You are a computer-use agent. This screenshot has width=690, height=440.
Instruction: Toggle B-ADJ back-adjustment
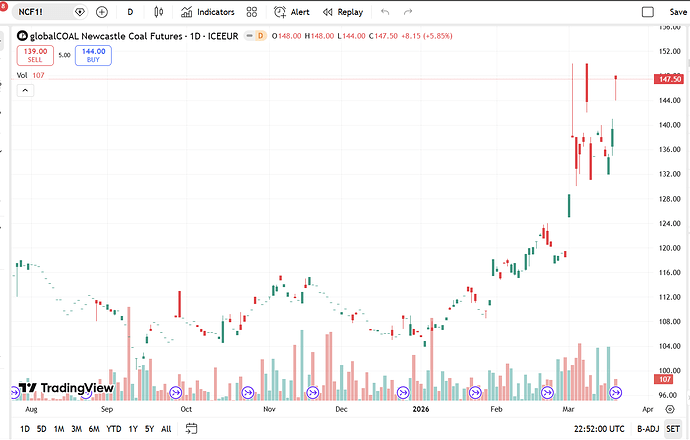tap(648, 429)
